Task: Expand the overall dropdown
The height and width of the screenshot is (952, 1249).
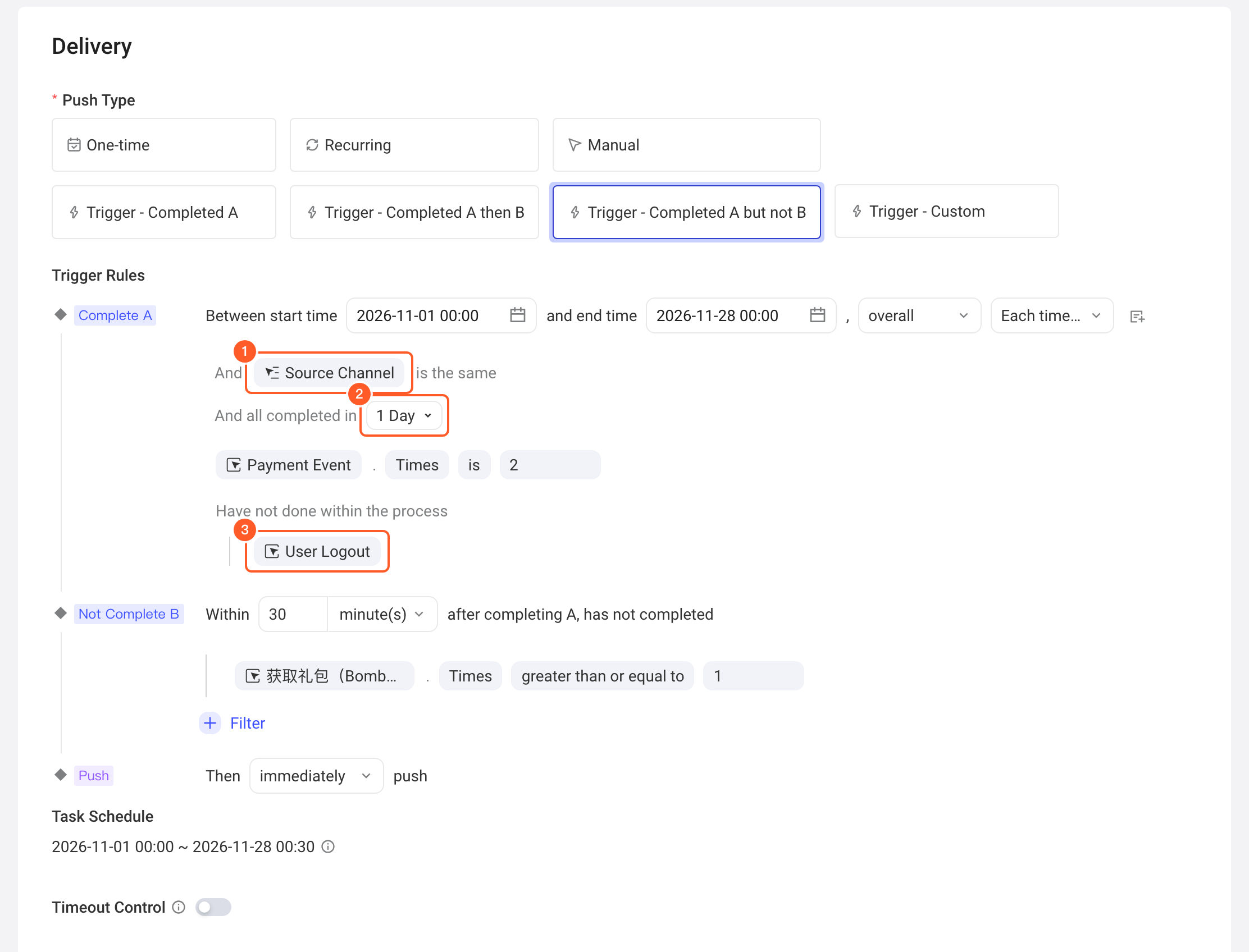Action: 919,315
